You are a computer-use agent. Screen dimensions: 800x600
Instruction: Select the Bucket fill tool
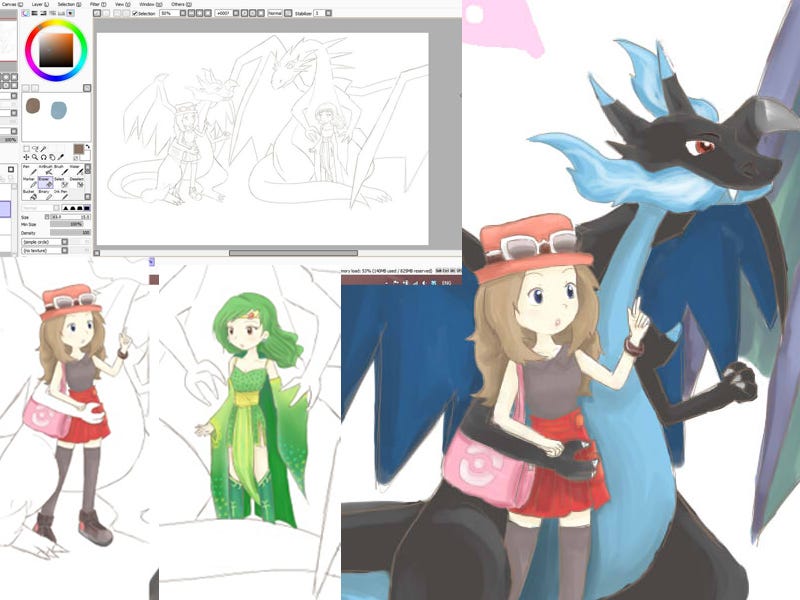[30, 195]
